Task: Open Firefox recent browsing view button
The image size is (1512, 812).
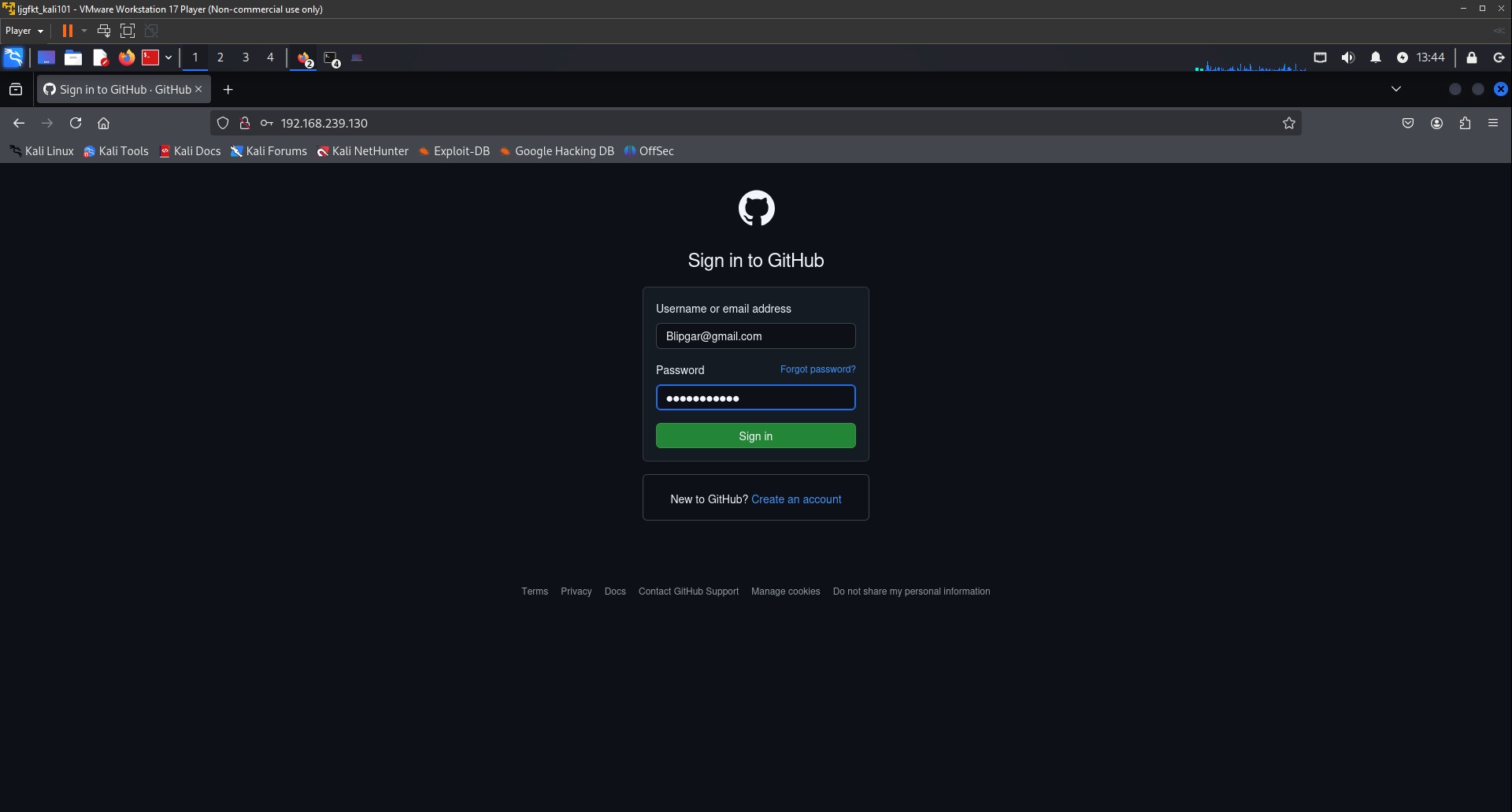Action: click(16, 89)
